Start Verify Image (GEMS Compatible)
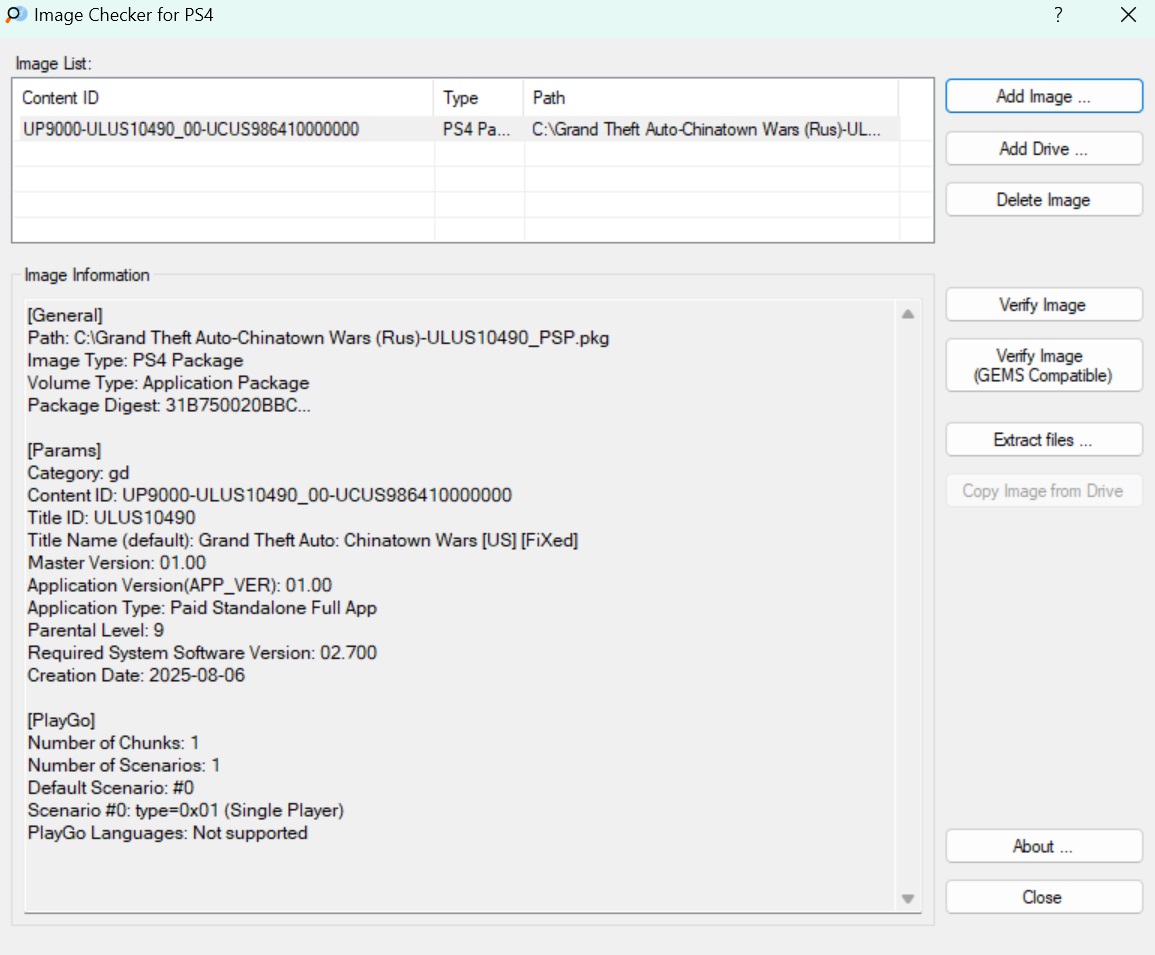 pyautogui.click(x=1043, y=366)
